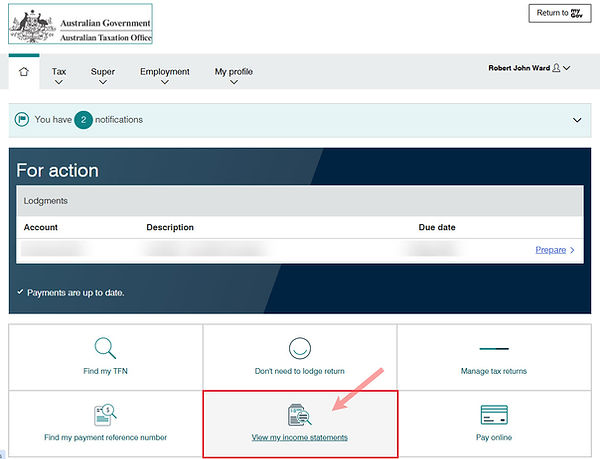The height and width of the screenshot is (459, 600).
Task: Click the 2 notifications count badge
Action: point(83,120)
